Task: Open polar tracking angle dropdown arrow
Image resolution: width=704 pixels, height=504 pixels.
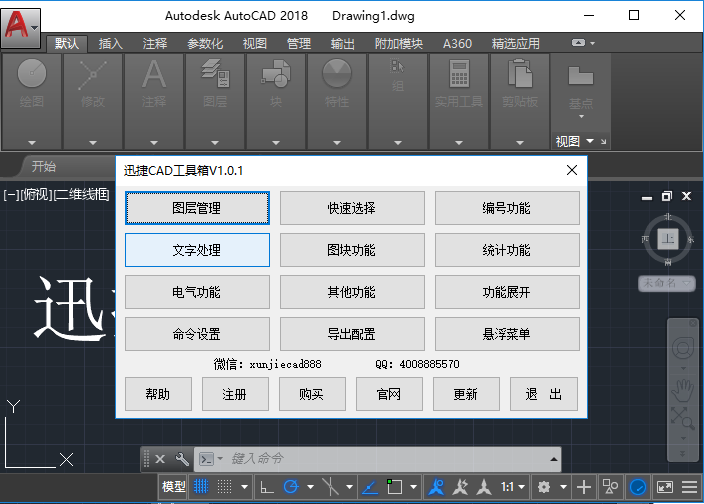Action: [x=310, y=487]
